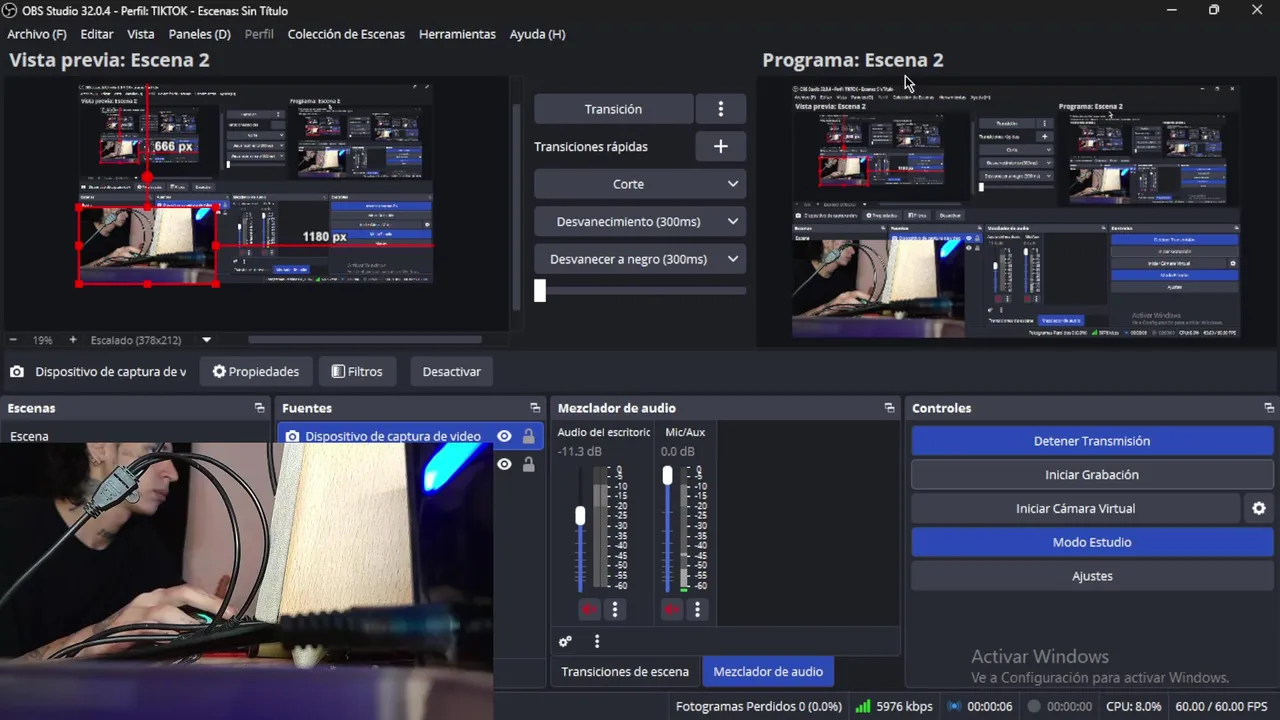This screenshot has height=720, width=1280.
Task: Open the Vista menu
Action: [x=141, y=34]
